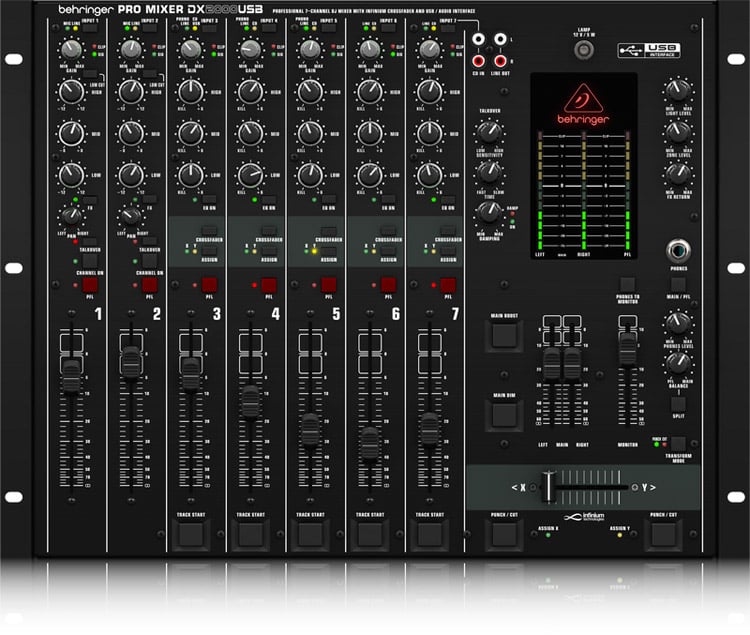Click the right red LINE OUT RCA jack
The height and width of the screenshot is (635, 750).
point(500,61)
